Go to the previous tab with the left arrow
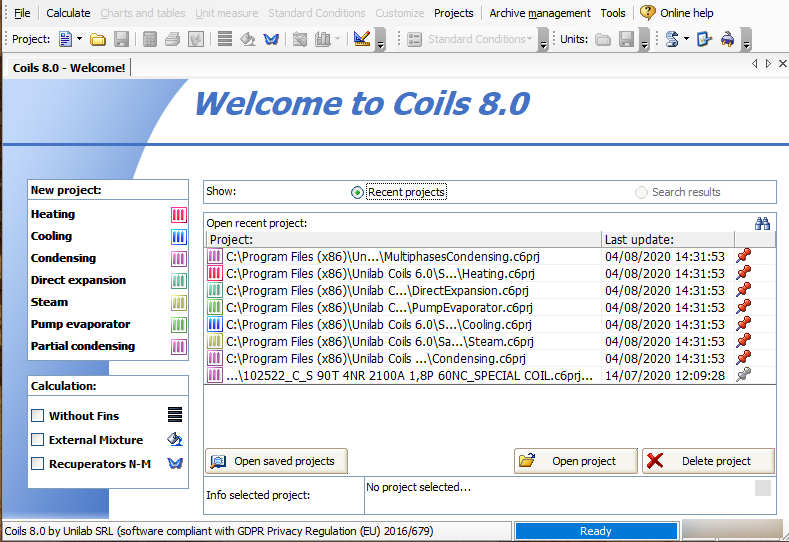The image size is (789, 542). pyautogui.click(x=754, y=63)
